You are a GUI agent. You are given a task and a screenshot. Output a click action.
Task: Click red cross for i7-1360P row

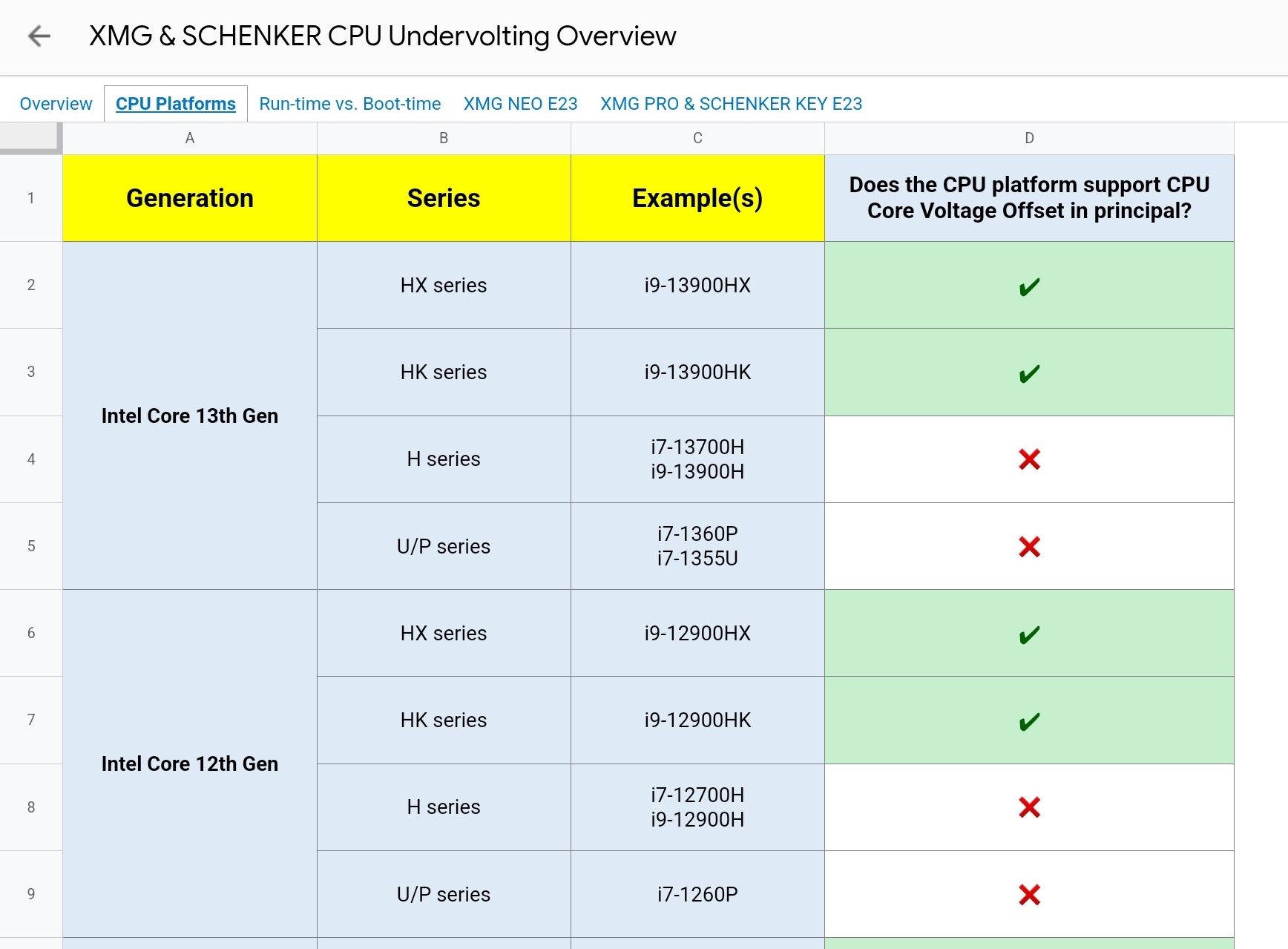pyautogui.click(x=1029, y=547)
